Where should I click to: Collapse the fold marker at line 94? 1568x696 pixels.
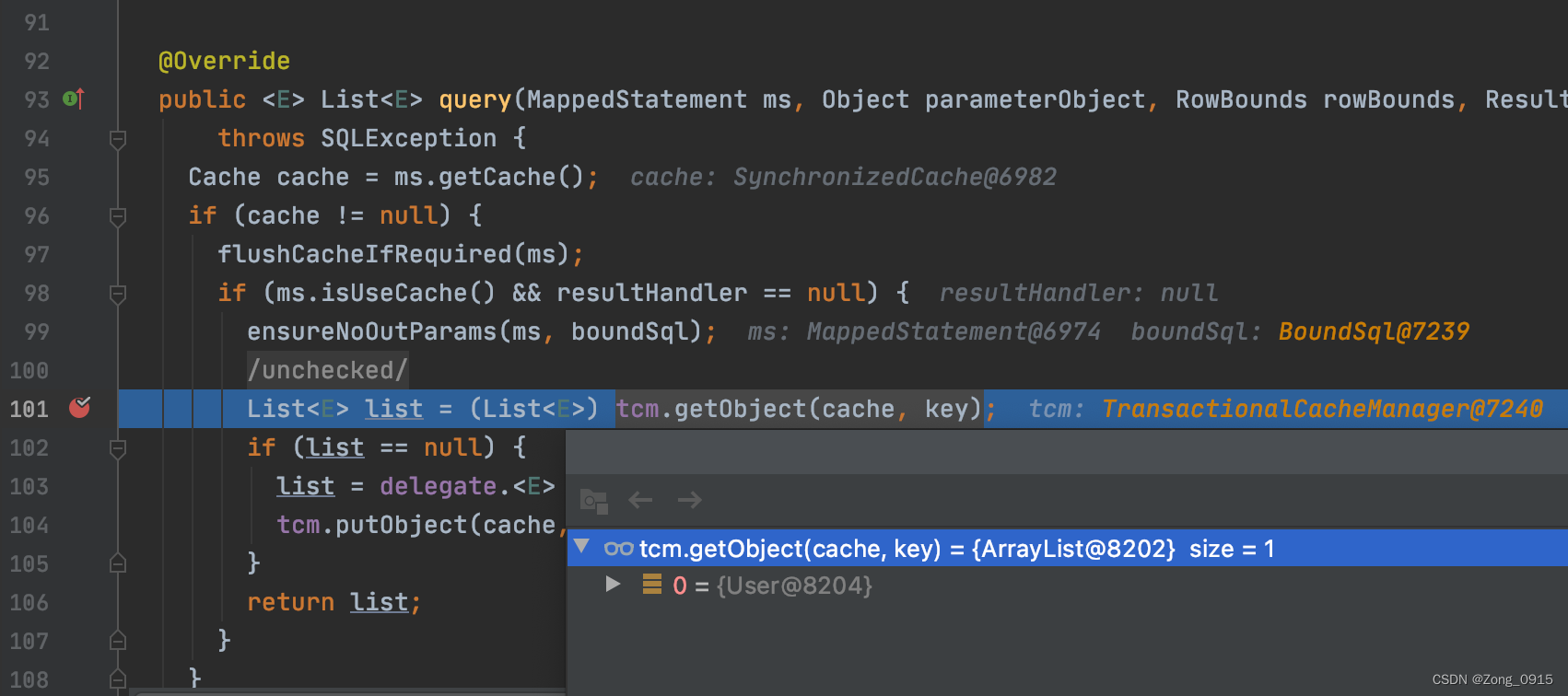[118, 139]
